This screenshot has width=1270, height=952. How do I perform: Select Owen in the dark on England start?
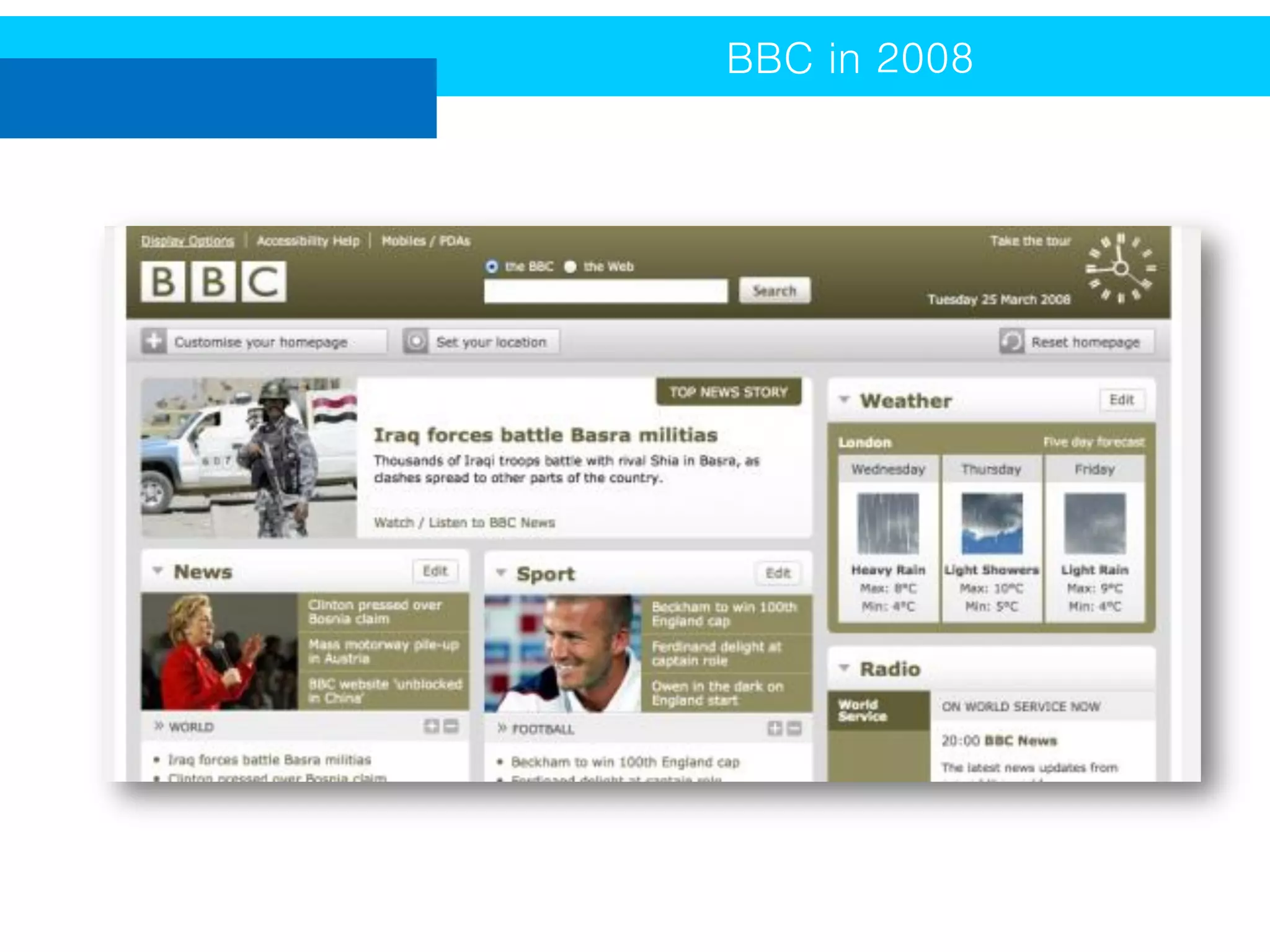point(727,693)
